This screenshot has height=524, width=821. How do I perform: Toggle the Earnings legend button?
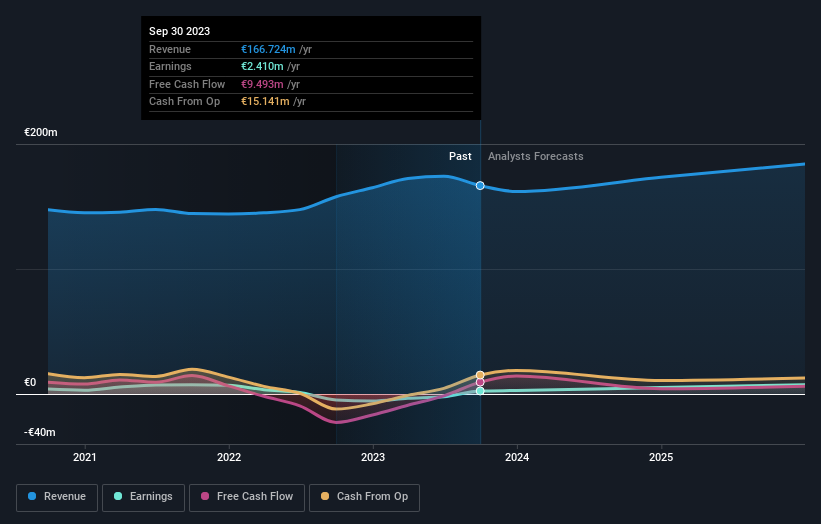click(143, 497)
